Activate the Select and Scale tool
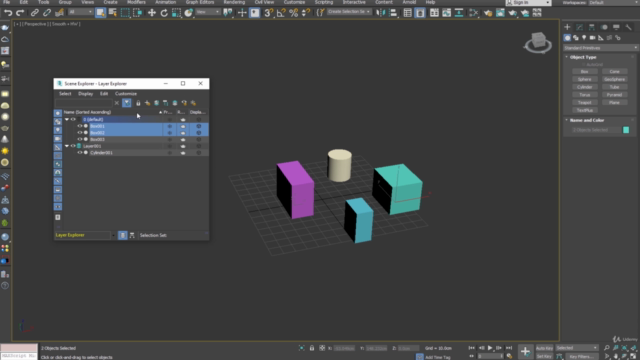This screenshot has height=360, width=640. click(176, 13)
